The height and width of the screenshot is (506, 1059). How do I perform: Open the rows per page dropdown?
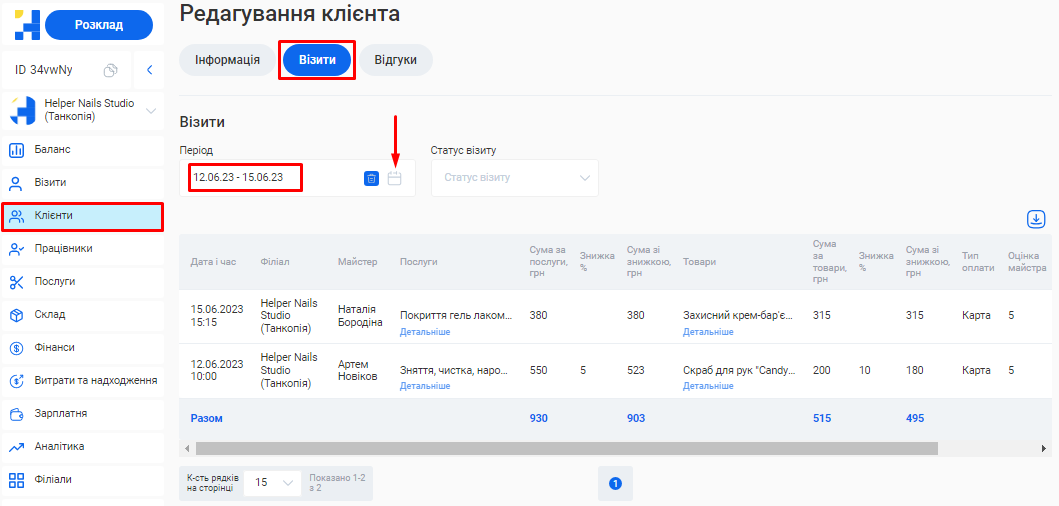pos(272,482)
